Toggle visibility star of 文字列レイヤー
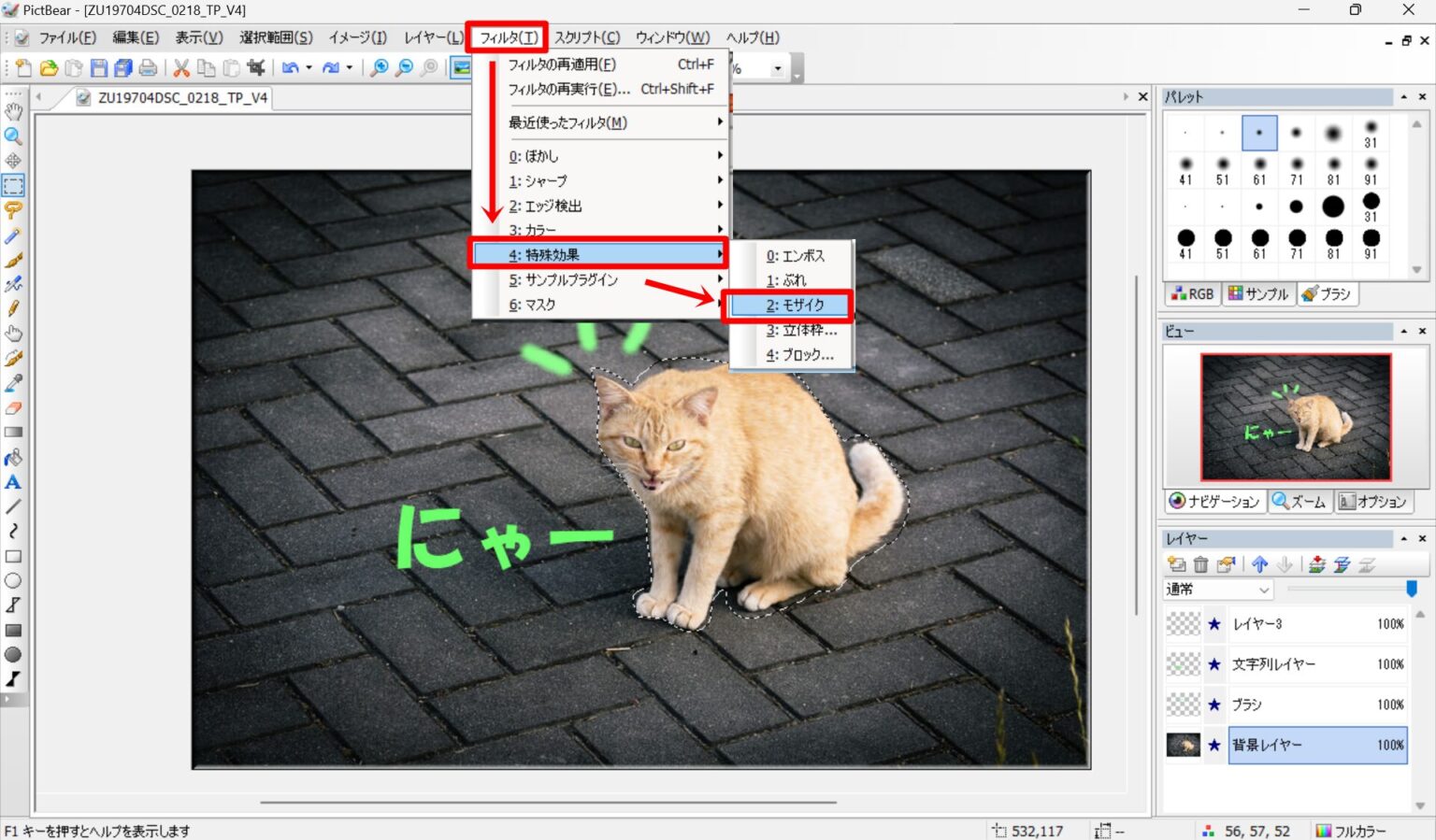This screenshot has height=840, width=1436. (1214, 664)
